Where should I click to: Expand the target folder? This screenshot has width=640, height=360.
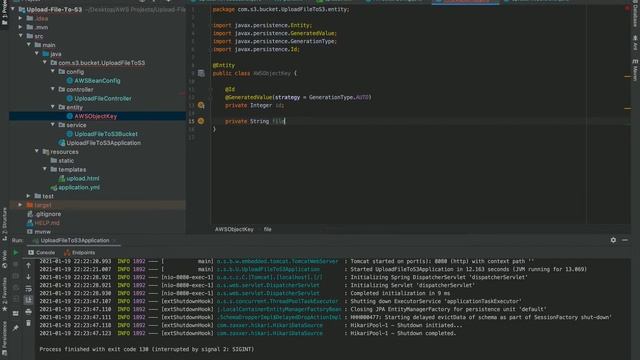[20, 205]
